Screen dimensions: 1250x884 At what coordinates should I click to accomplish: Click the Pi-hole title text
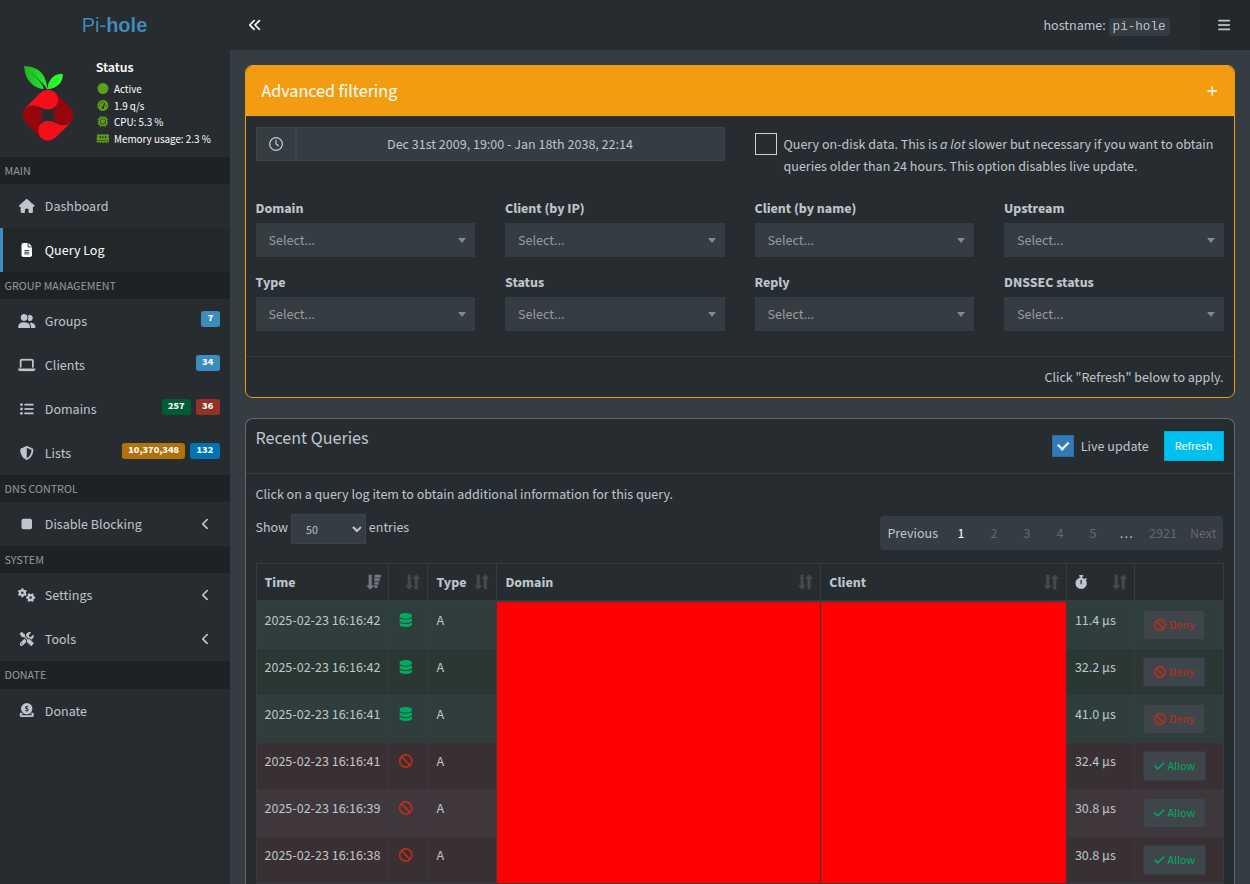[115, 25]
